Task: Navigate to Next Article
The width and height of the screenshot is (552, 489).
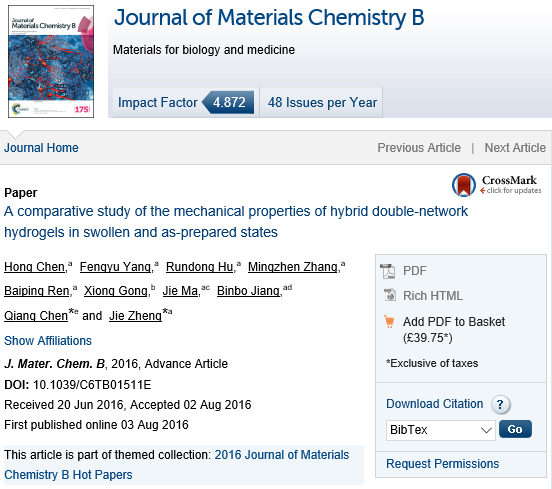Action: pyautogui.click(x=515, y=148)
